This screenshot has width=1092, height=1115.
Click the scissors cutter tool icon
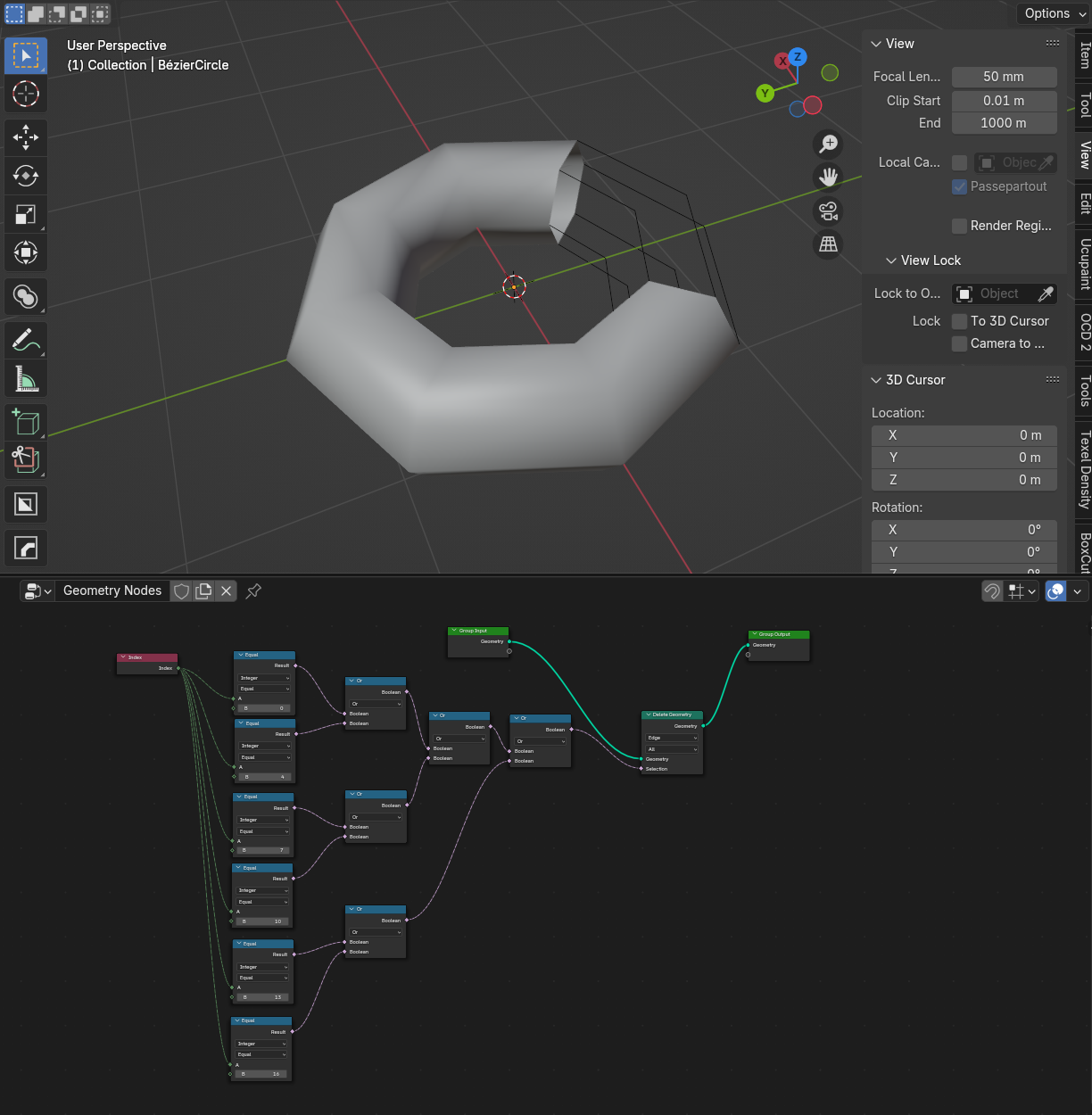click(26, 460)
